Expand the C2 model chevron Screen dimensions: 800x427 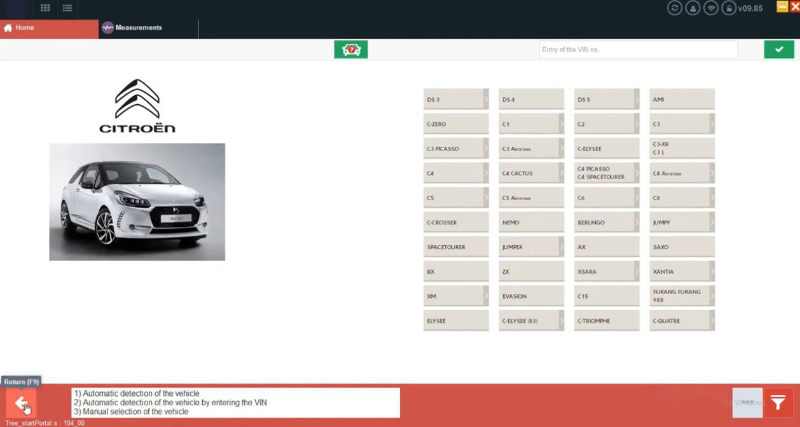point(637,123)
